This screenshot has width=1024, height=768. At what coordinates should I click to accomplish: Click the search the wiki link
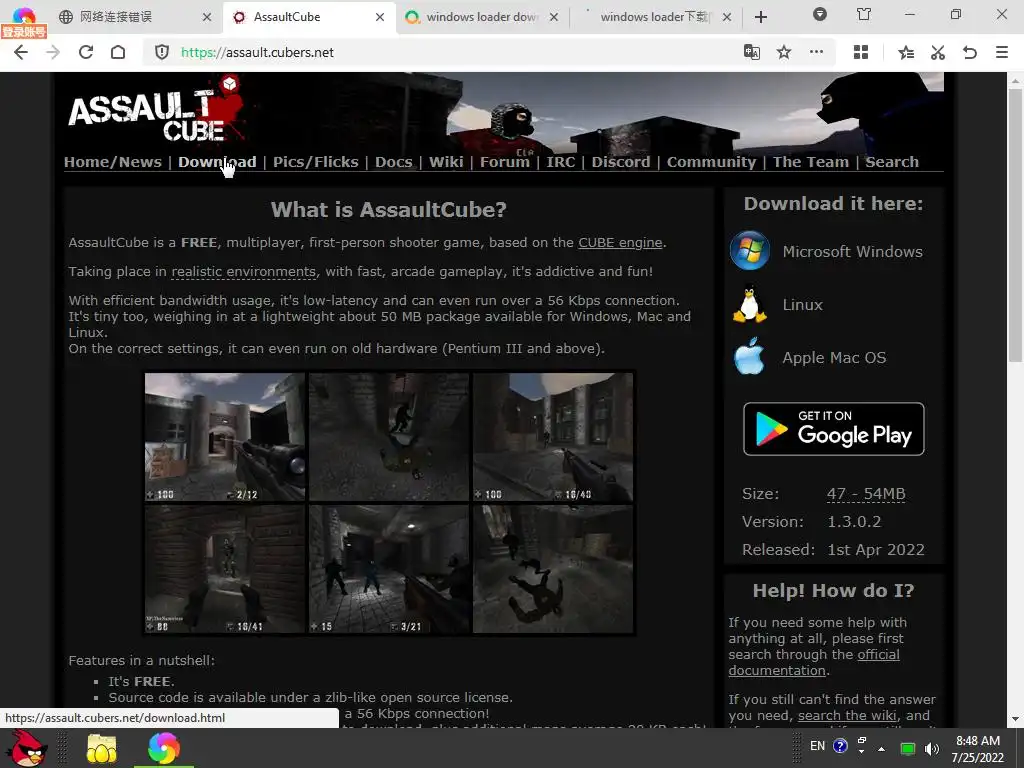(846, 715)
